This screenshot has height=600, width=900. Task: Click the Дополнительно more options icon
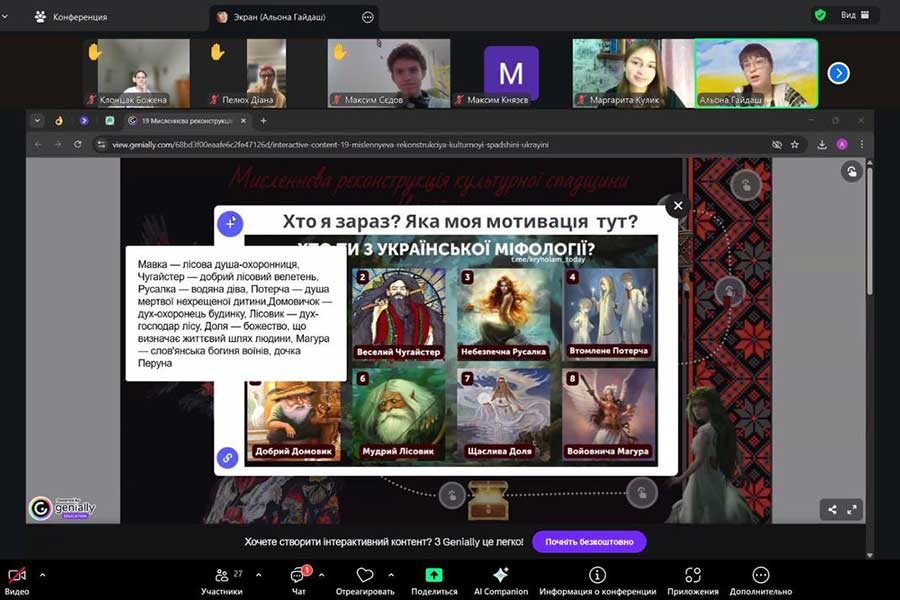(760, 577)
